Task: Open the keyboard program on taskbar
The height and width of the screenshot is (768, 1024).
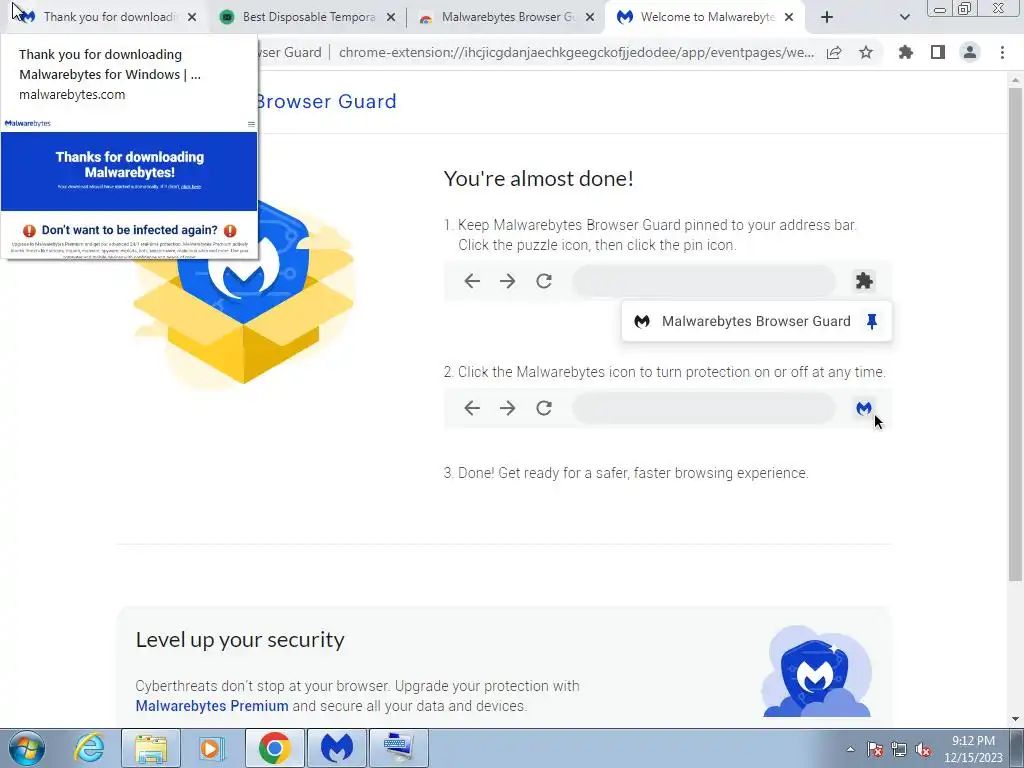Action: (398, 748)
